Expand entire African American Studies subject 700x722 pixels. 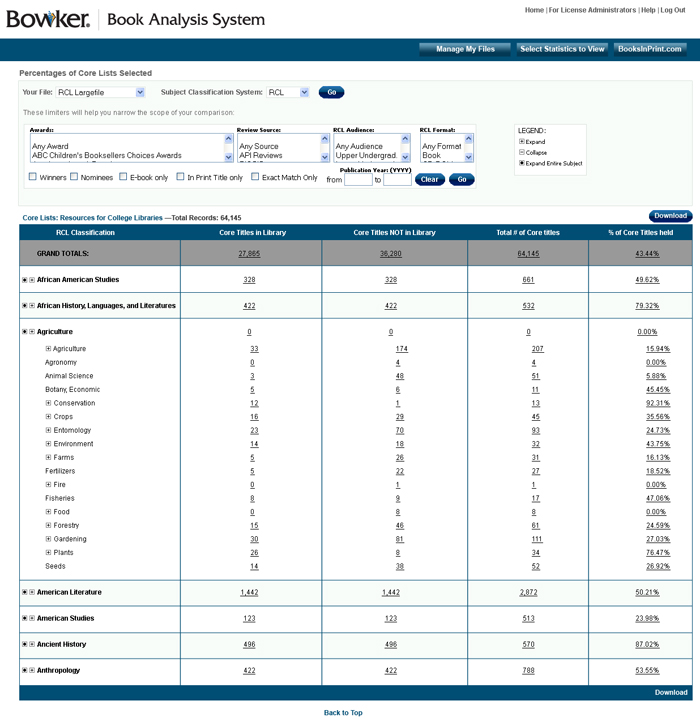tap(25, 280)
